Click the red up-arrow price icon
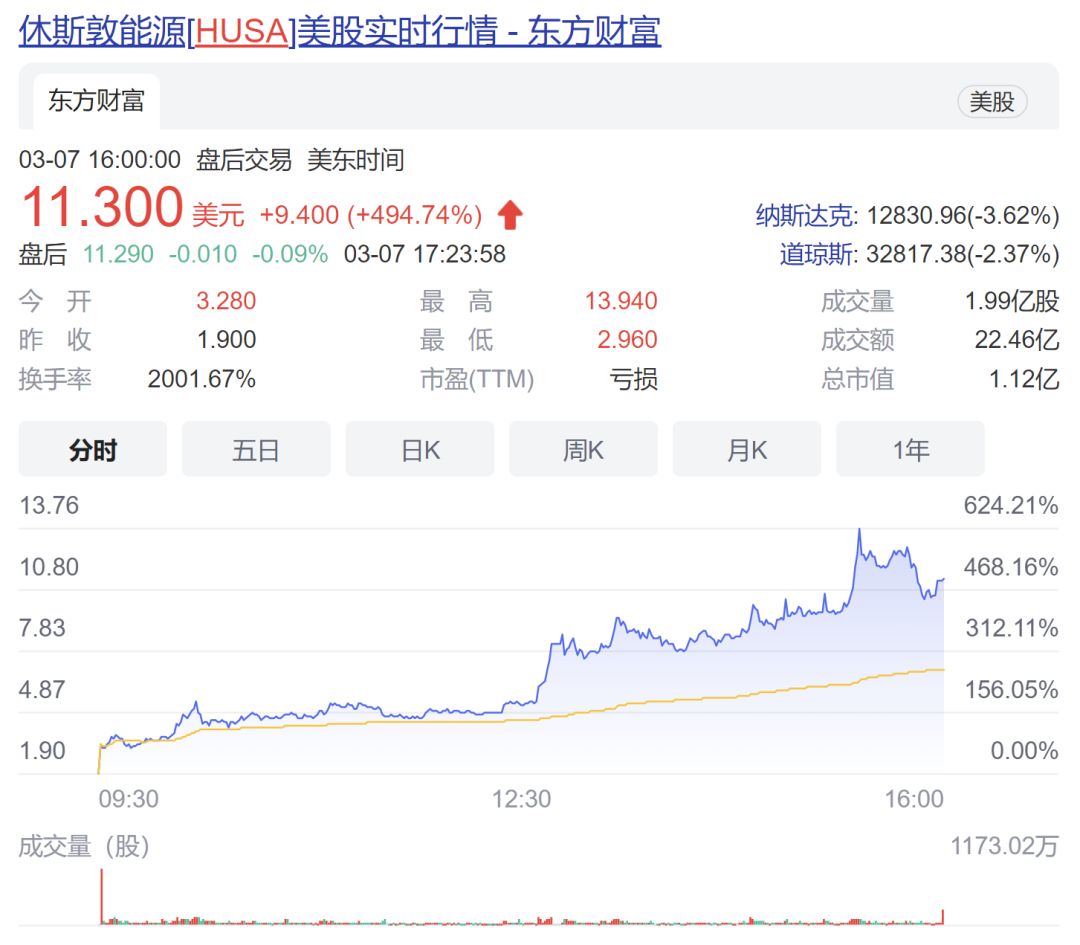1080x945 pixels. click(x=510, y=214)
